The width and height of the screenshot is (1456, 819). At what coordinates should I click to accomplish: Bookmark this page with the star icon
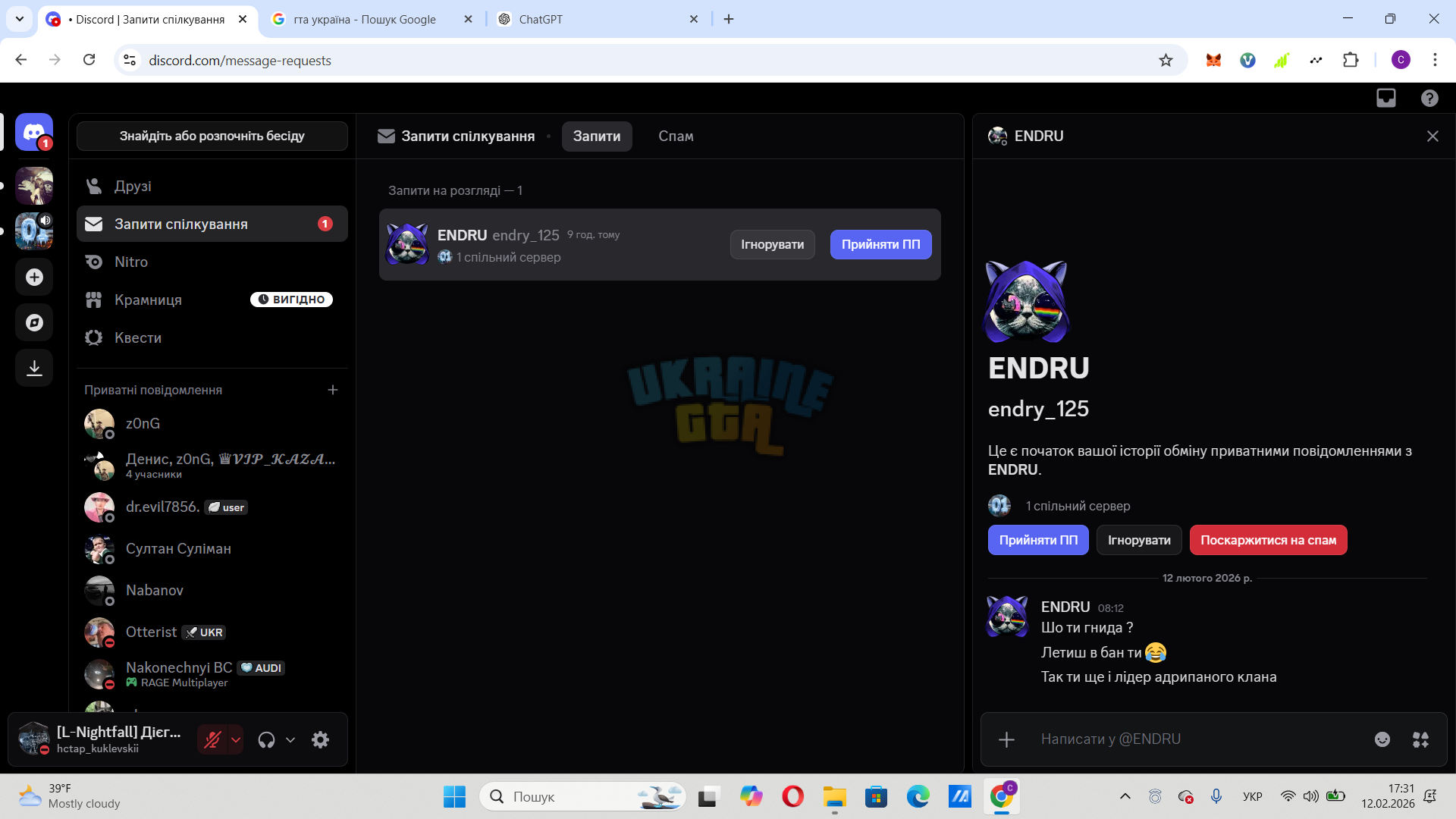click(x=1166, y=60)
